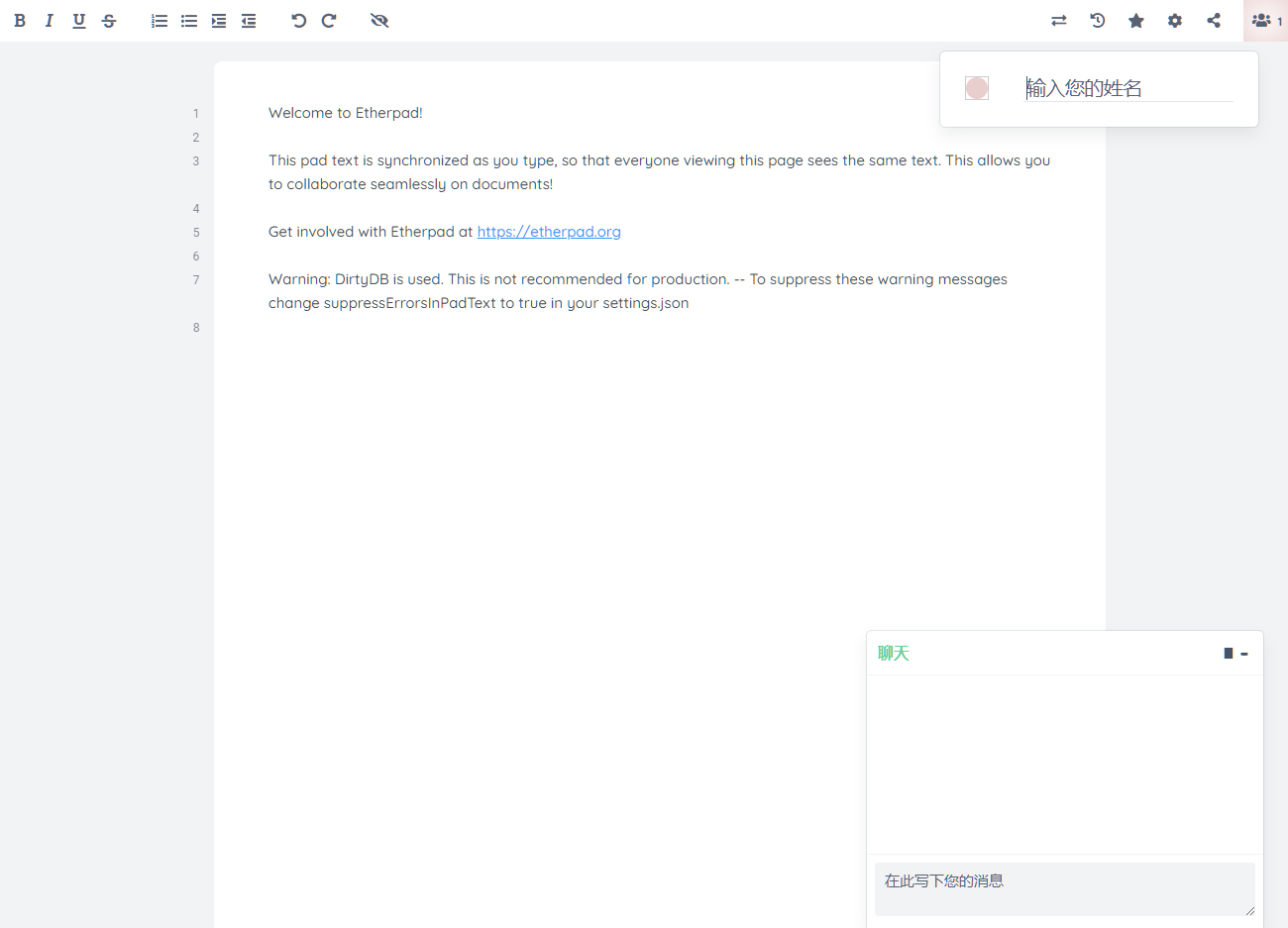
Task: Click line number 5
Action: coord(196,233)
